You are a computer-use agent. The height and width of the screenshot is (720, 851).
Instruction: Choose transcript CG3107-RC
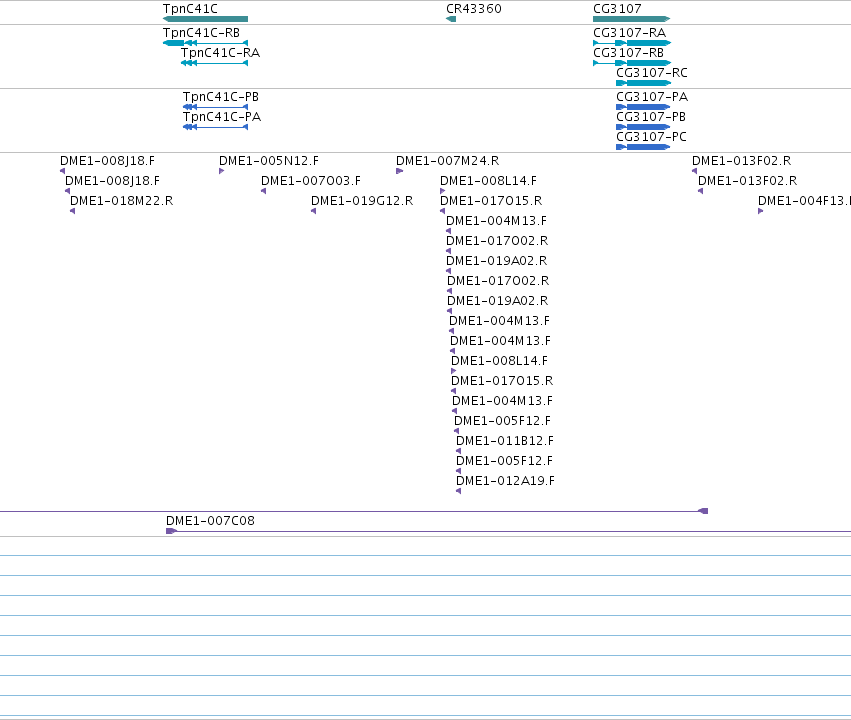[x=652, y=73]
